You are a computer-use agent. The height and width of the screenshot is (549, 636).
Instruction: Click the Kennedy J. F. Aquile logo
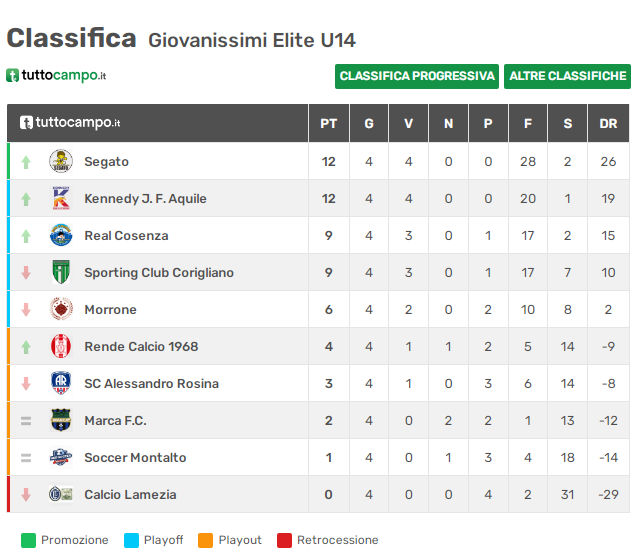coord(61,198)
